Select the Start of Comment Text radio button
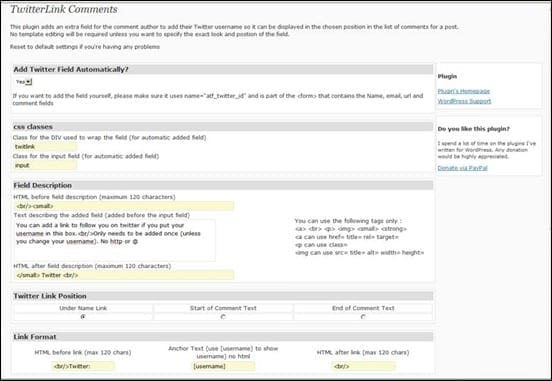 (223, 317)
